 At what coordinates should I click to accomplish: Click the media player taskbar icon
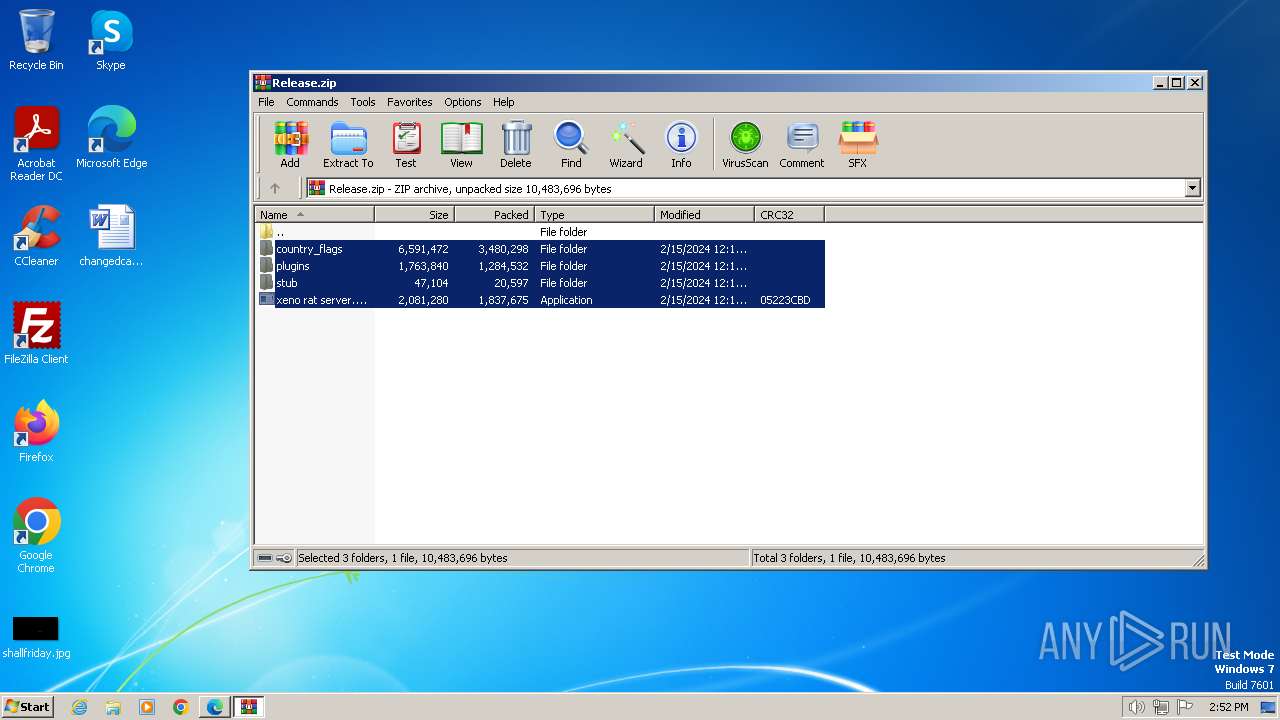147,707
